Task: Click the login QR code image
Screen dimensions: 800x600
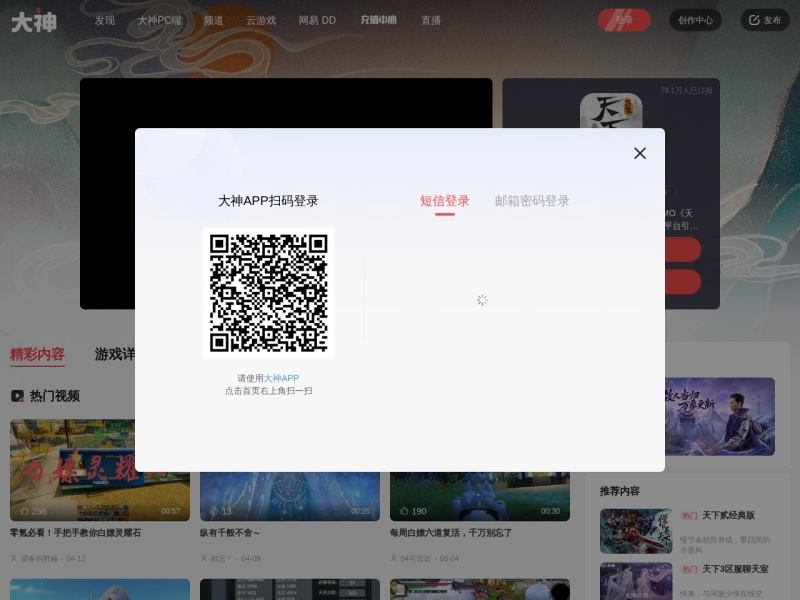Action: (x=268, y=293)
